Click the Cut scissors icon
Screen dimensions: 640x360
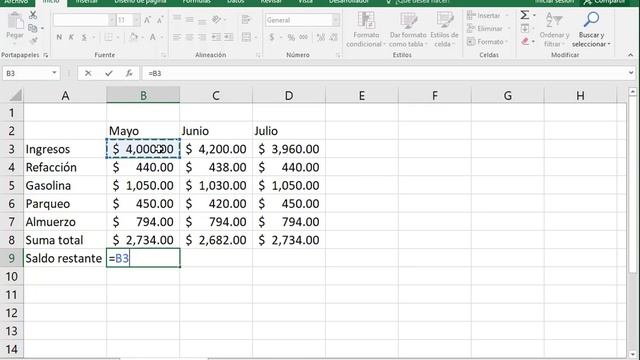pyautogui.click(x=33, y=16)
